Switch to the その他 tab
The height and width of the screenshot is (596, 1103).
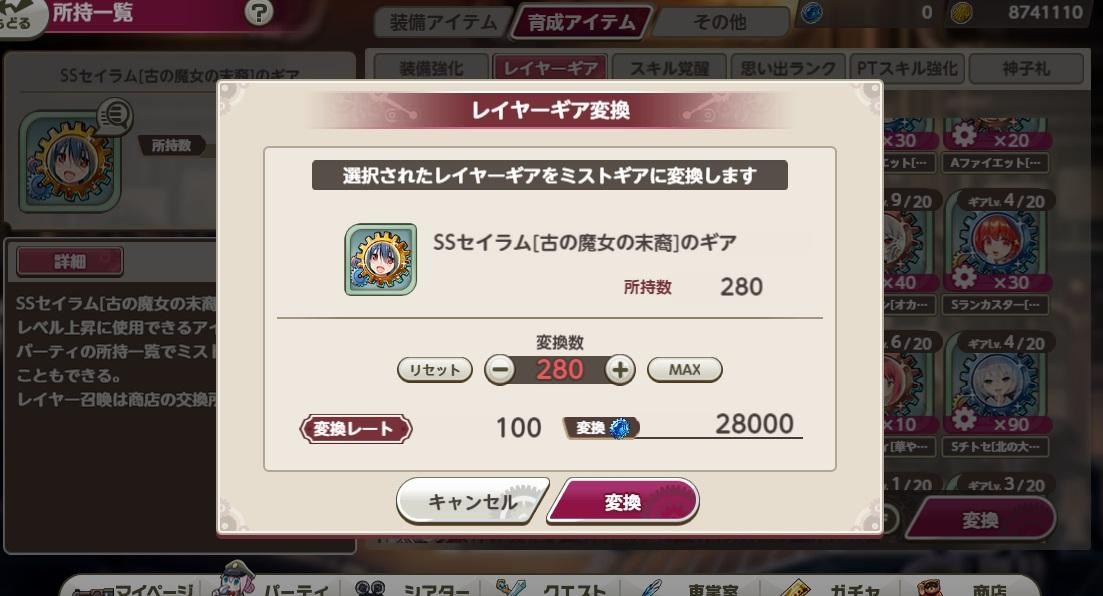click(x=720, y=23)
